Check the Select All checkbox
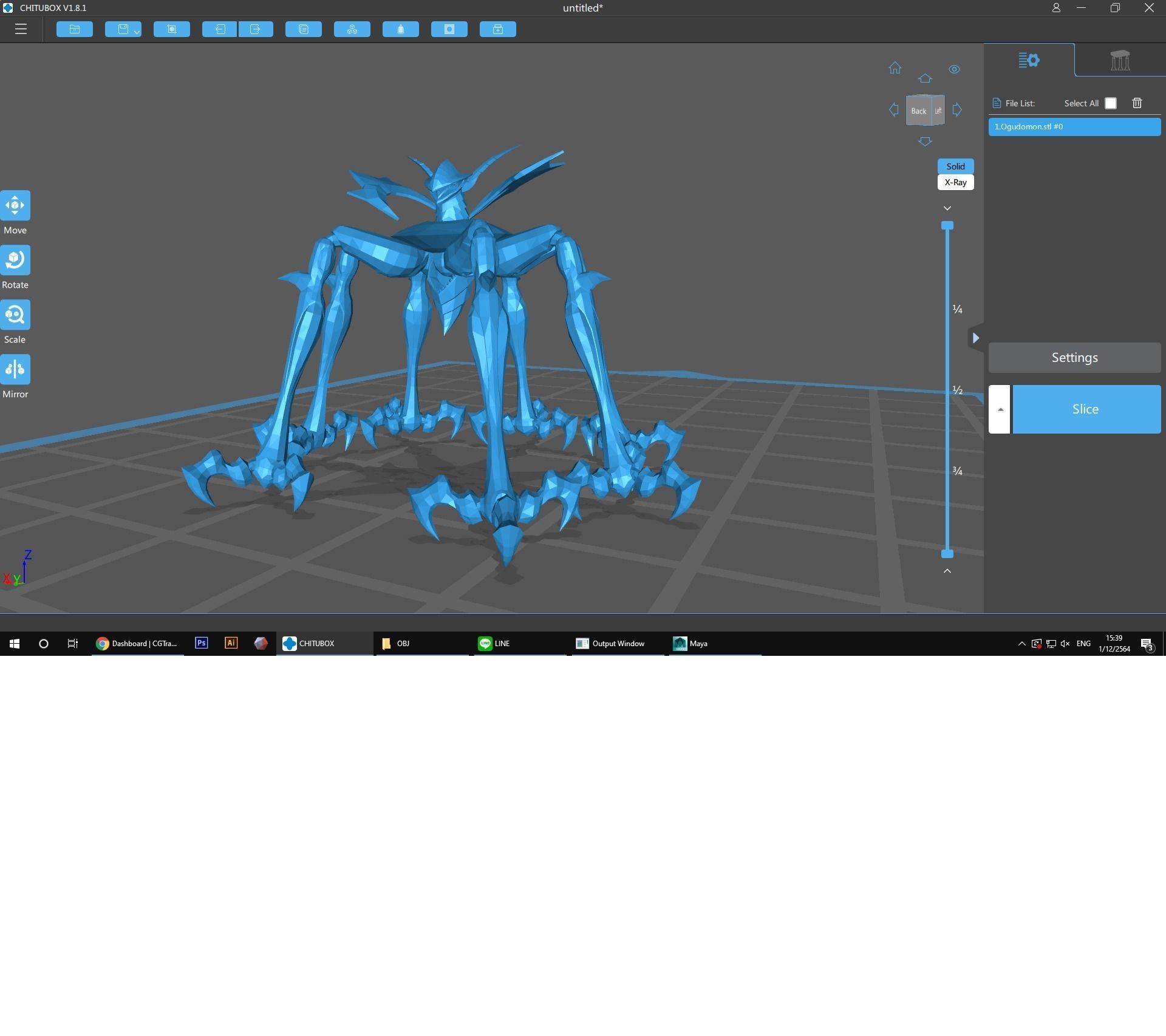The image size is (1166, 1036). click(1111, 103)
